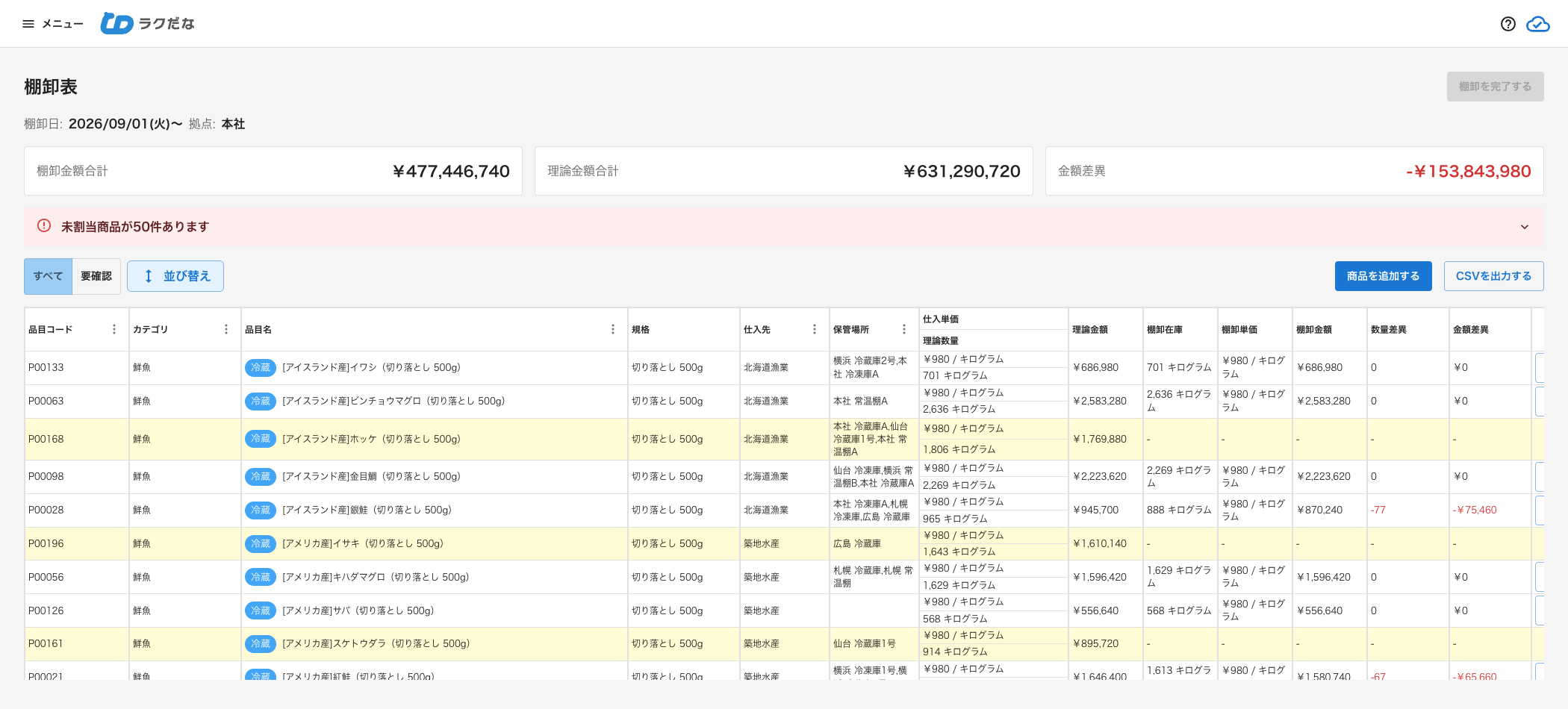
Task: Click the 冷蔵 badge on the サバ row
Action: pos(261,610)
